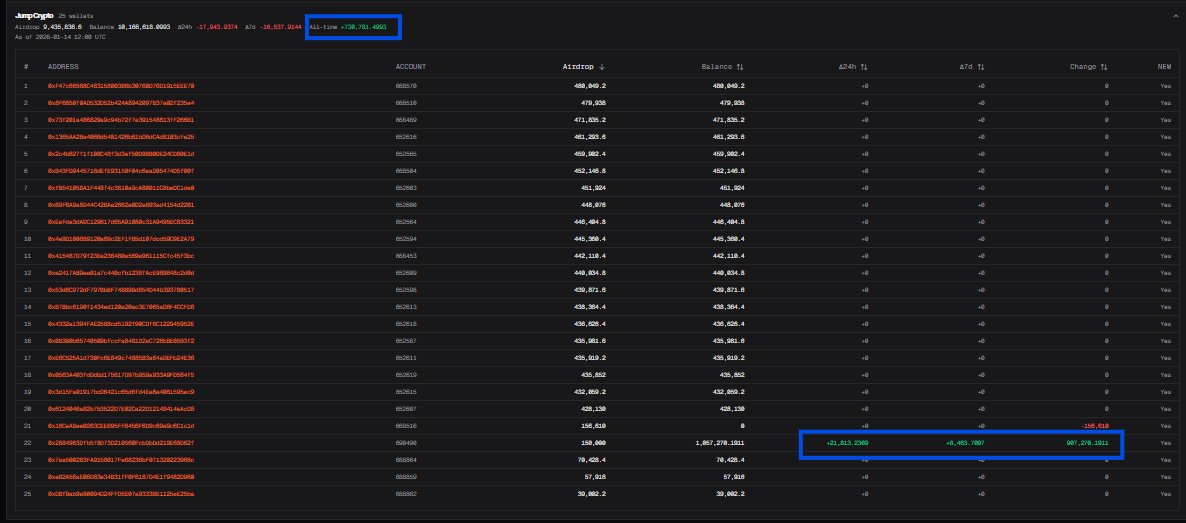Open wallet address link in row 11
The width and height of the screenshot is (1186, 523).
pos(121,256)
